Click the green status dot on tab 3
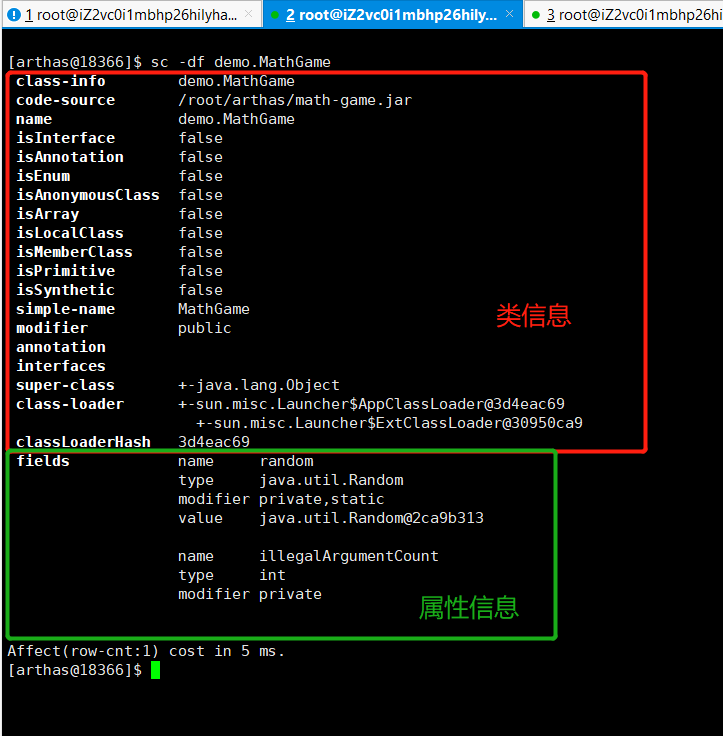This screenshot has height=736, width=723. click(536, 15)
